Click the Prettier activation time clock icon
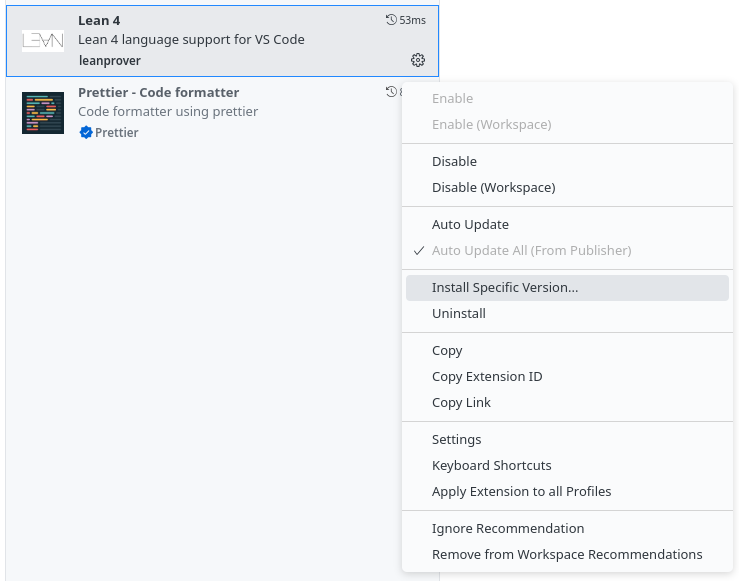 (x=391, y=91)
